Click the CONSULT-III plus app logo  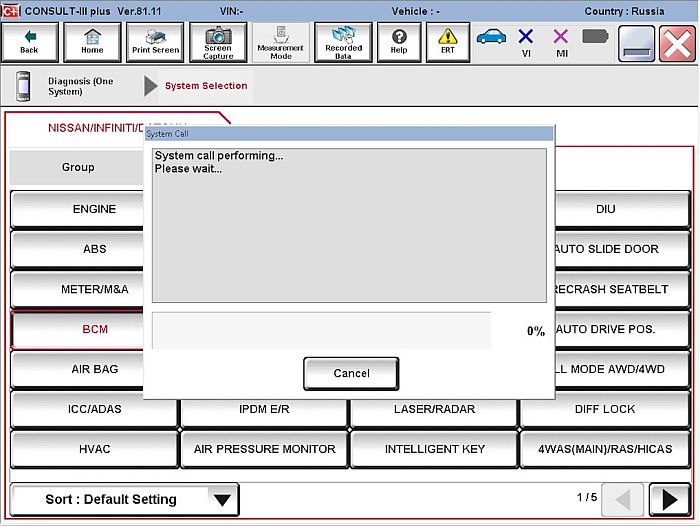(x=11, y=11)
